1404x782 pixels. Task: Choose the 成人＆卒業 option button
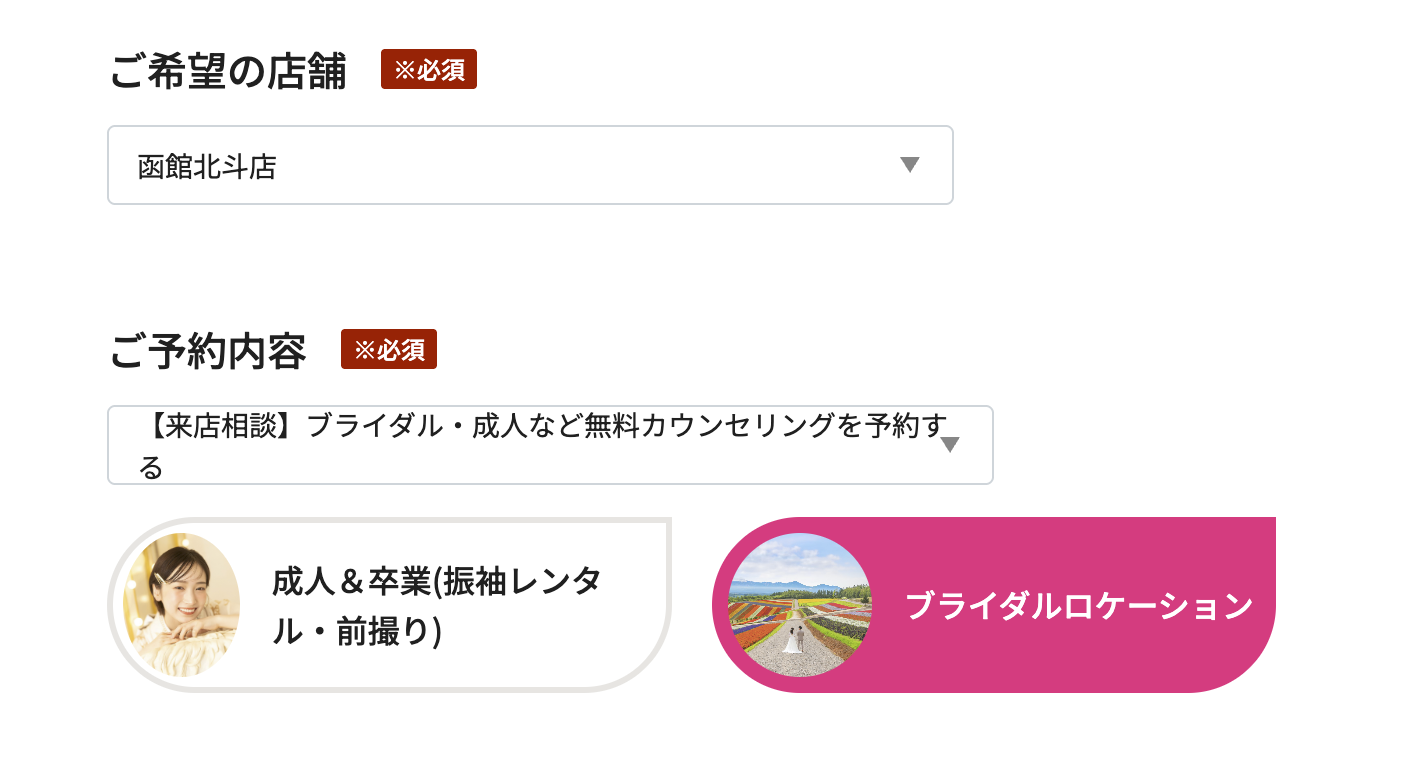click(x=389, y=605)
